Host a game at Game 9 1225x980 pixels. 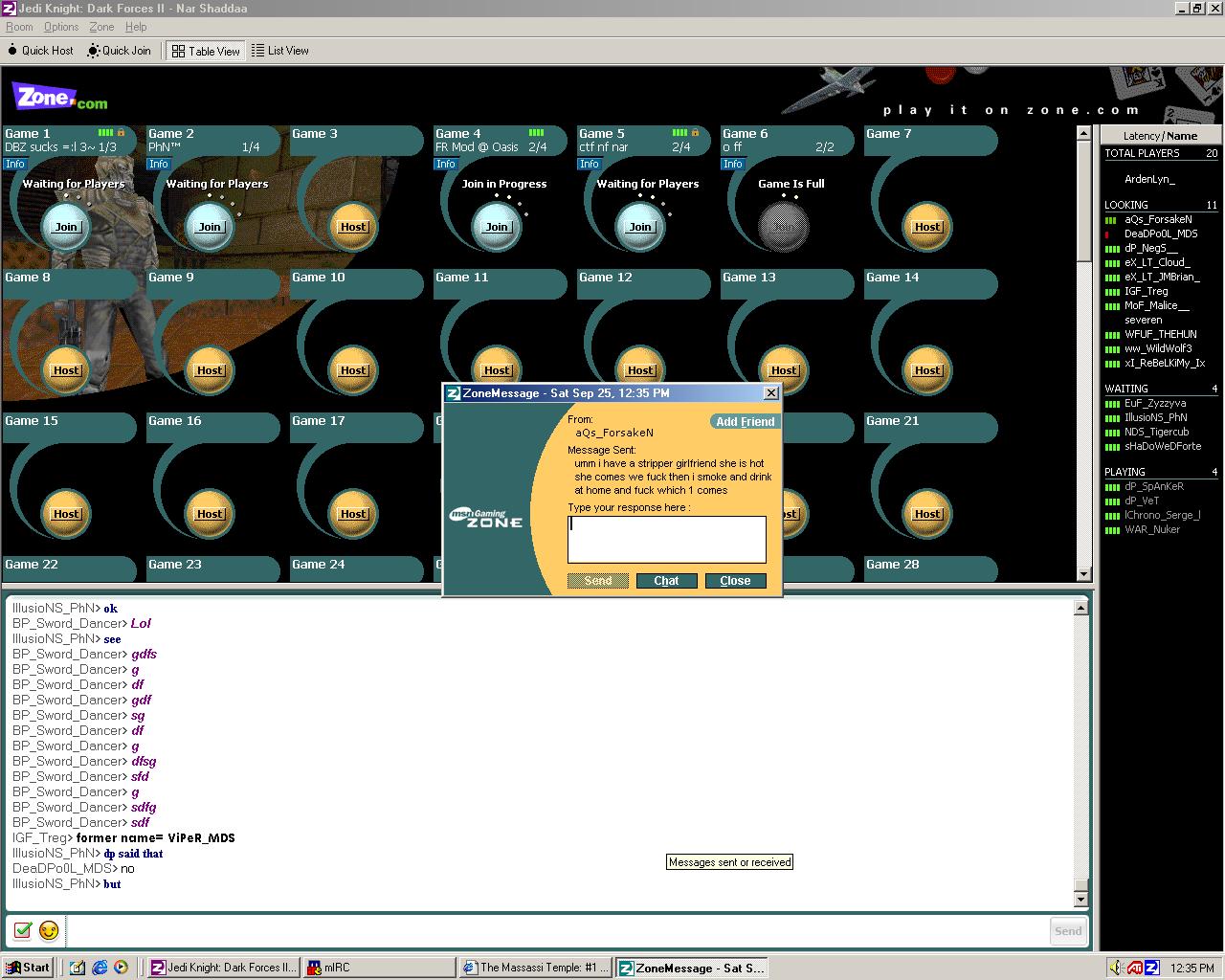[x=210, y=370]
